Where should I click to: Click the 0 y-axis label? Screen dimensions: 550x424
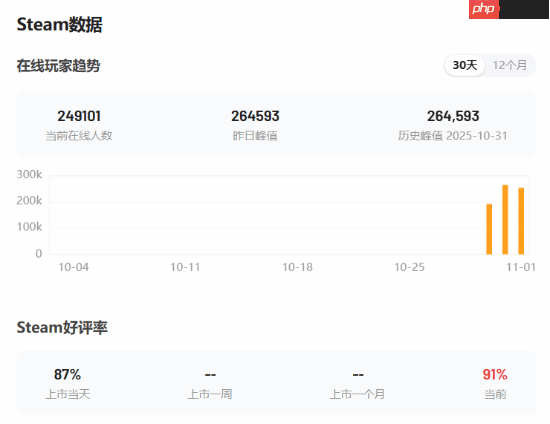(39, 254)
